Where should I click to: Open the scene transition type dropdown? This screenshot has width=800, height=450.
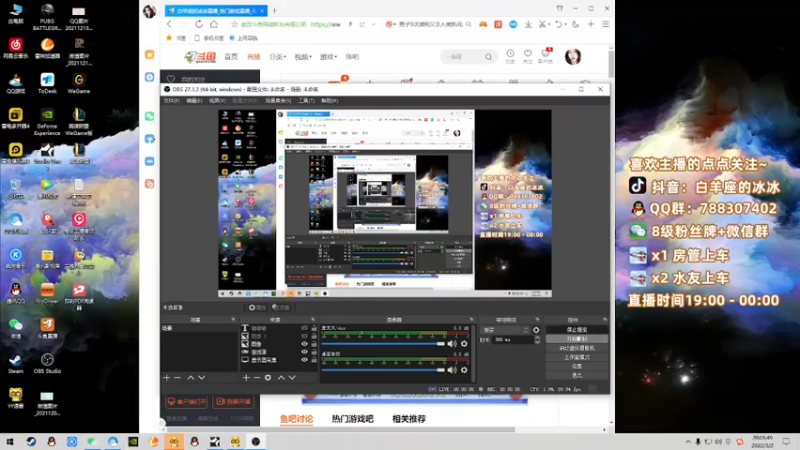point(505,330)
